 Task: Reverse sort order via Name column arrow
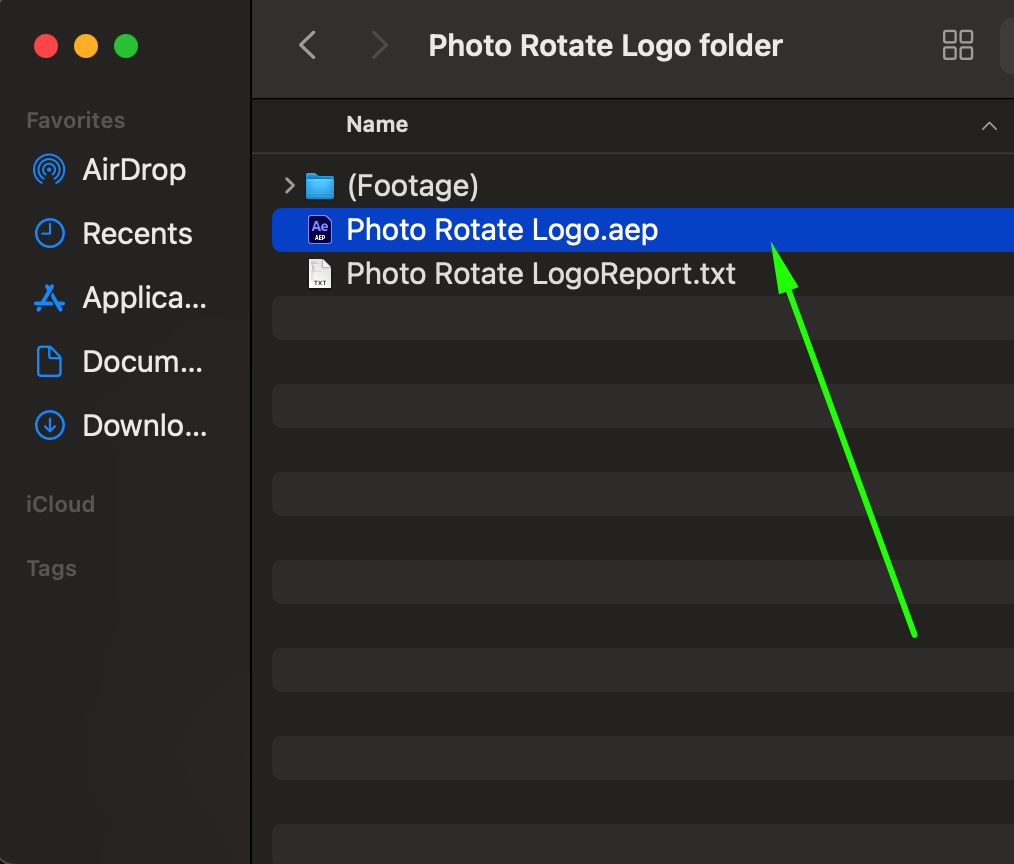click(x=989, y=126)
